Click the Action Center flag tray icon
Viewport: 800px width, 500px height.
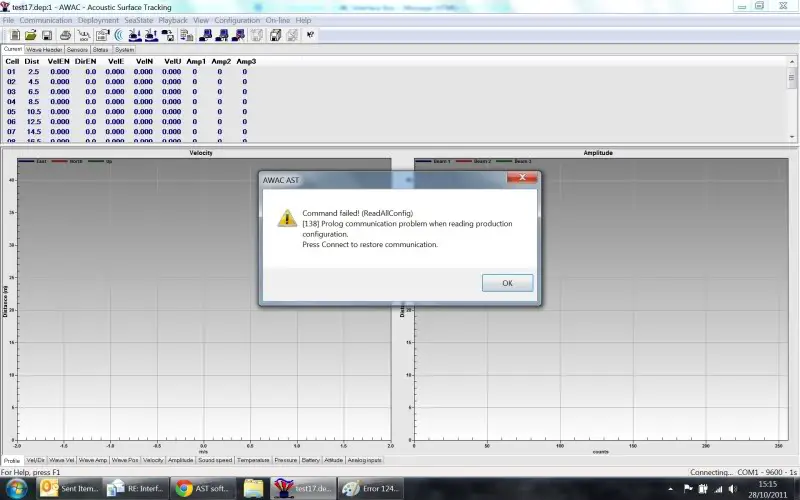[688, 489]
